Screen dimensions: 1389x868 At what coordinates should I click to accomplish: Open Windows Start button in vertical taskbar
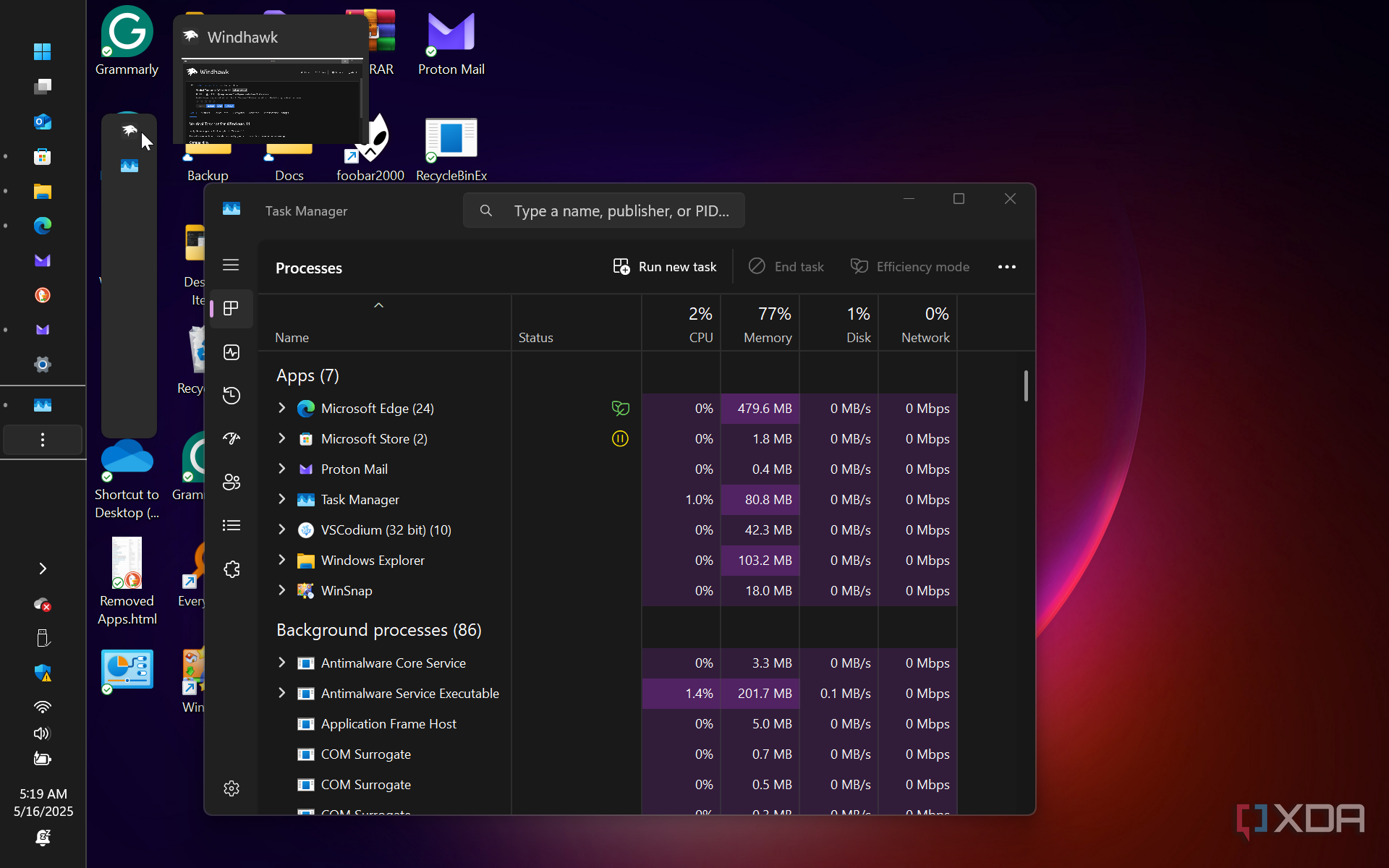tap(43, 51)
